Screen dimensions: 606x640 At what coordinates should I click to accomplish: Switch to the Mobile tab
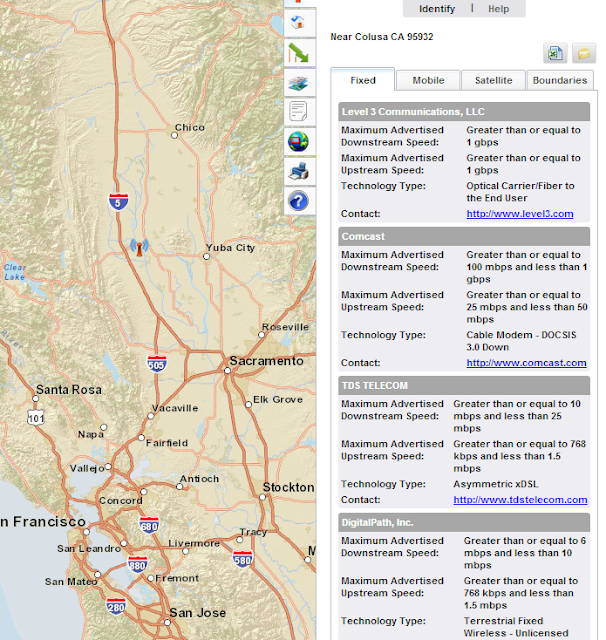click(x=428, y=80)
